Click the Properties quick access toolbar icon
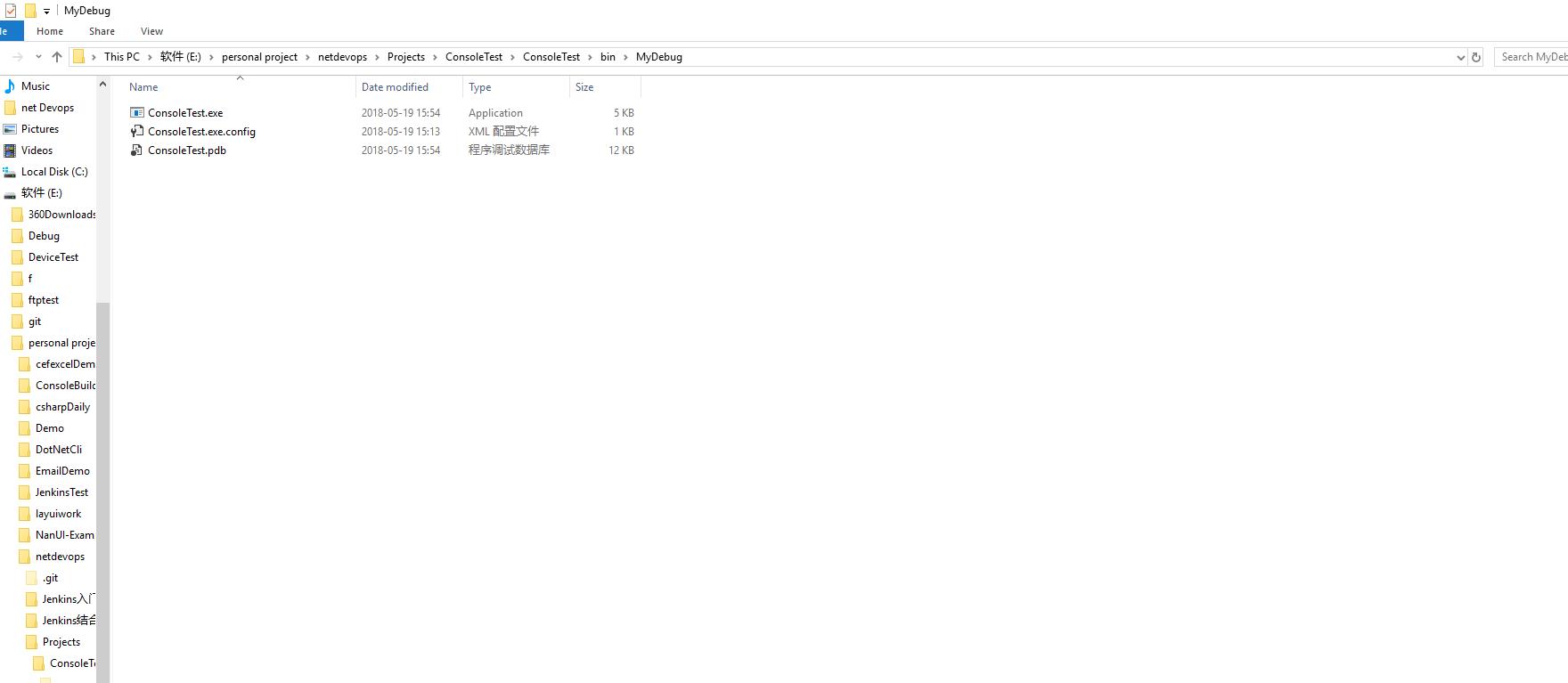This screenshot has width=1568, height=683. pos(11,11)
